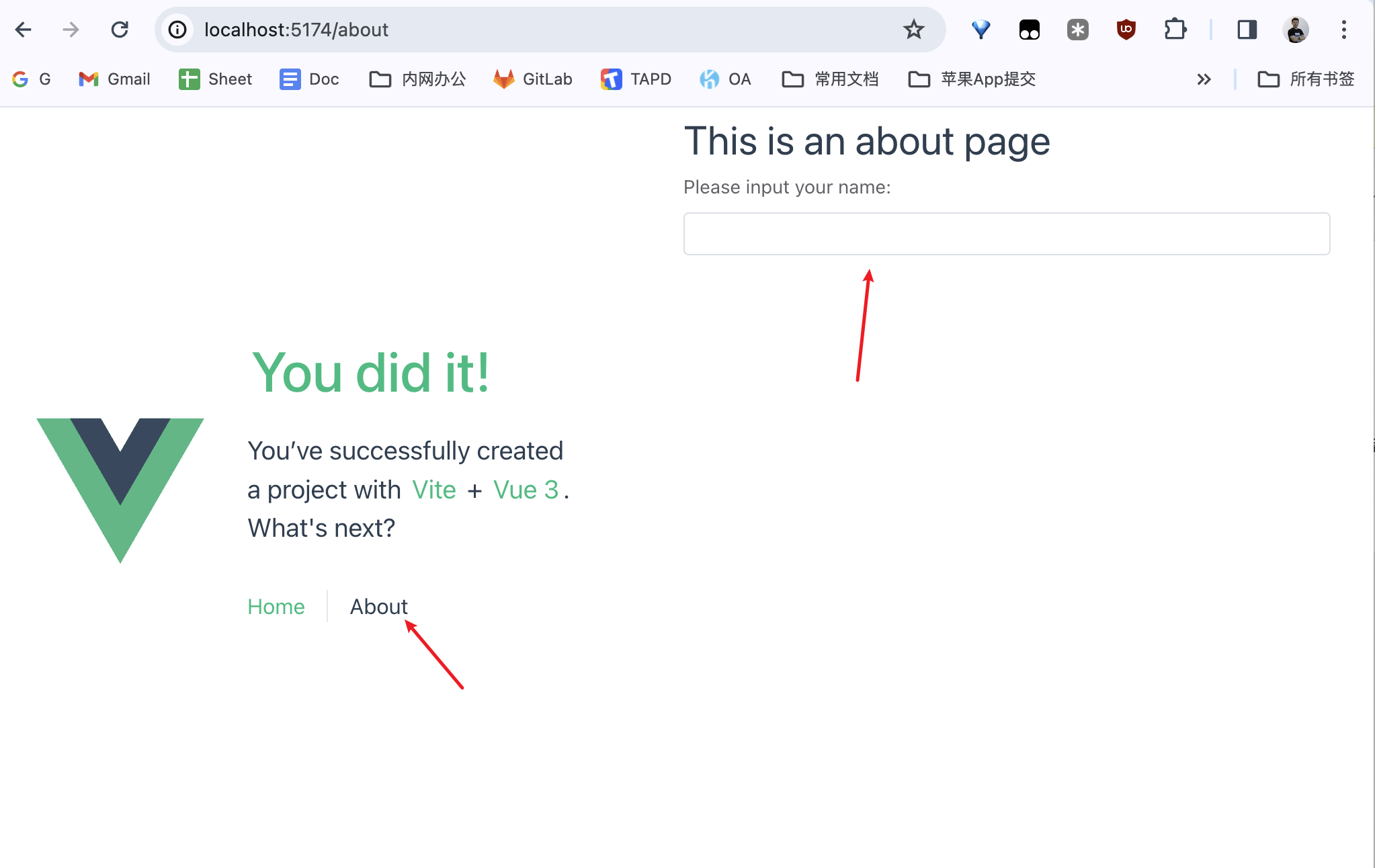Open the Doc bookmark
The image size is (1375, 868).
[309, 79]
